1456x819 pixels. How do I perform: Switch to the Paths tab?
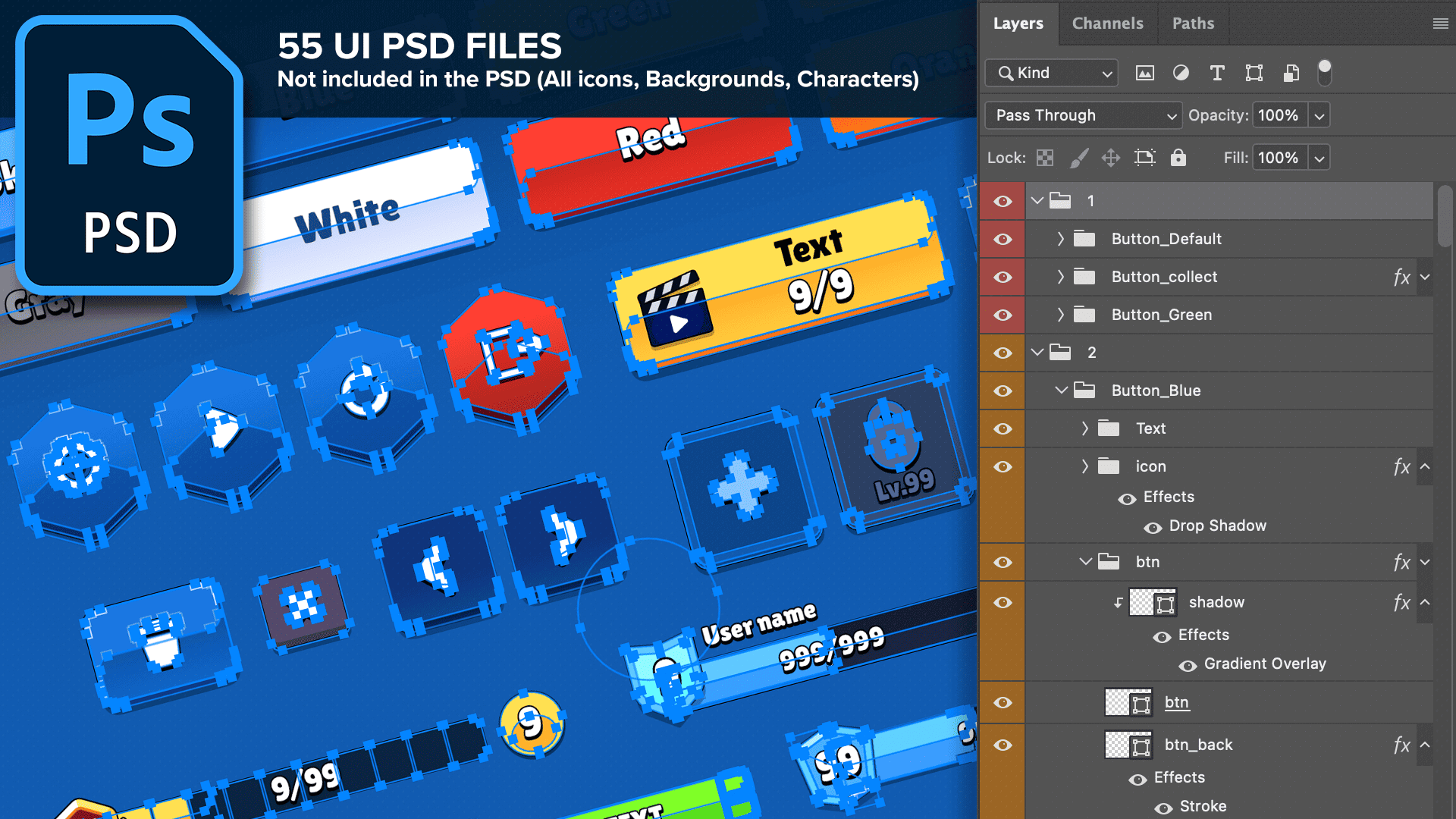(x=1193, y=24)
